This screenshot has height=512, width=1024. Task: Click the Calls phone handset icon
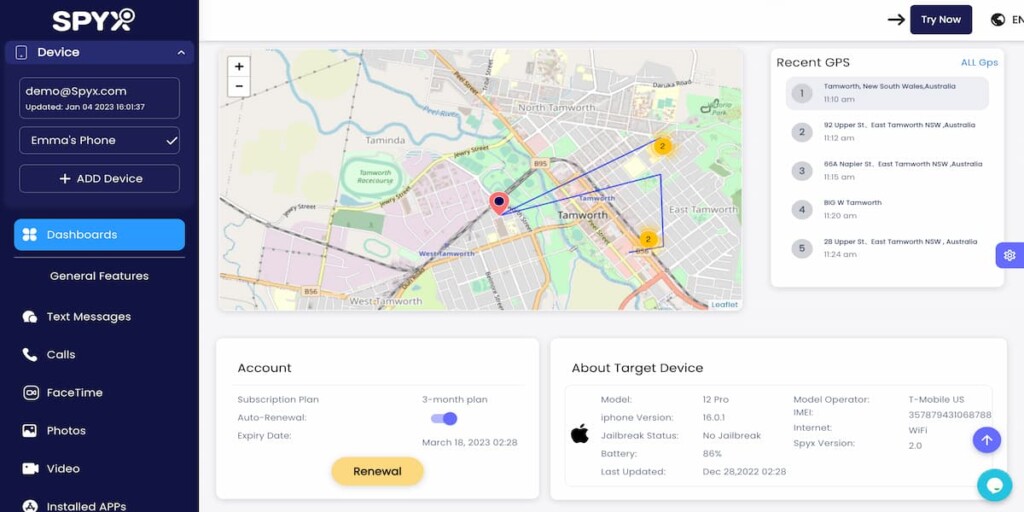pyautogui.click(x=29, y=355)
